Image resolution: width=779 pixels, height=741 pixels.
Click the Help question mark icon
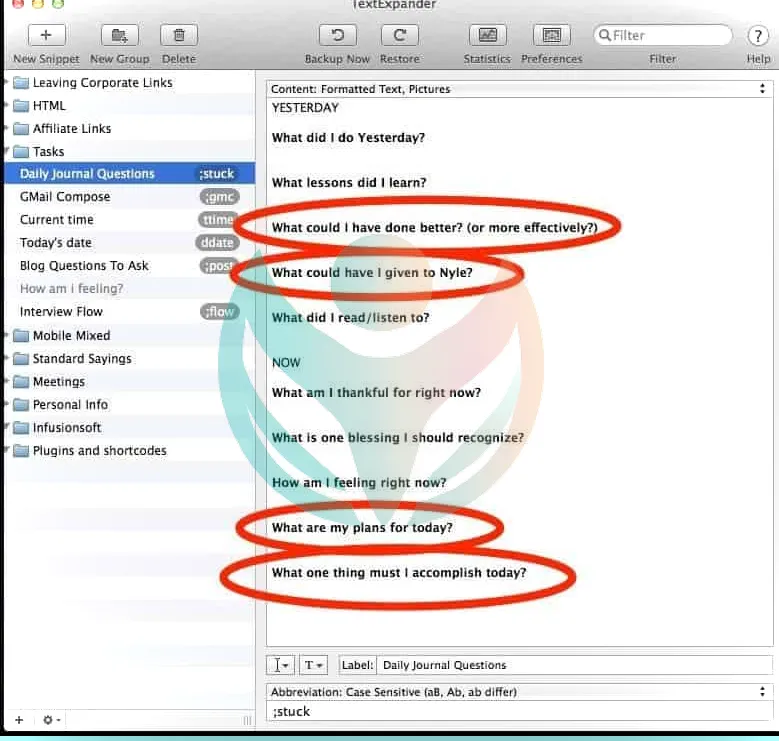(758, 36)
